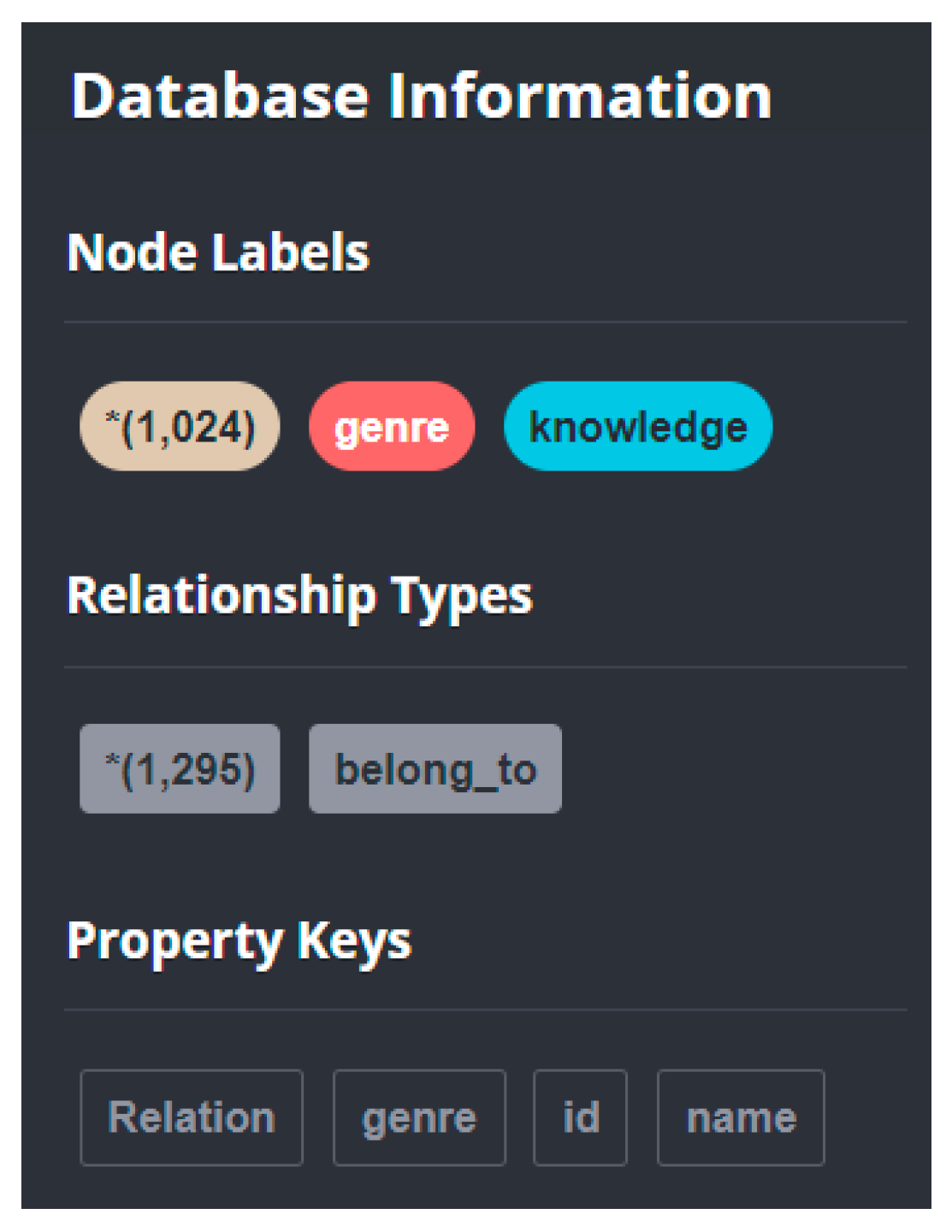Click the Node Labels heading

[218, 252]
